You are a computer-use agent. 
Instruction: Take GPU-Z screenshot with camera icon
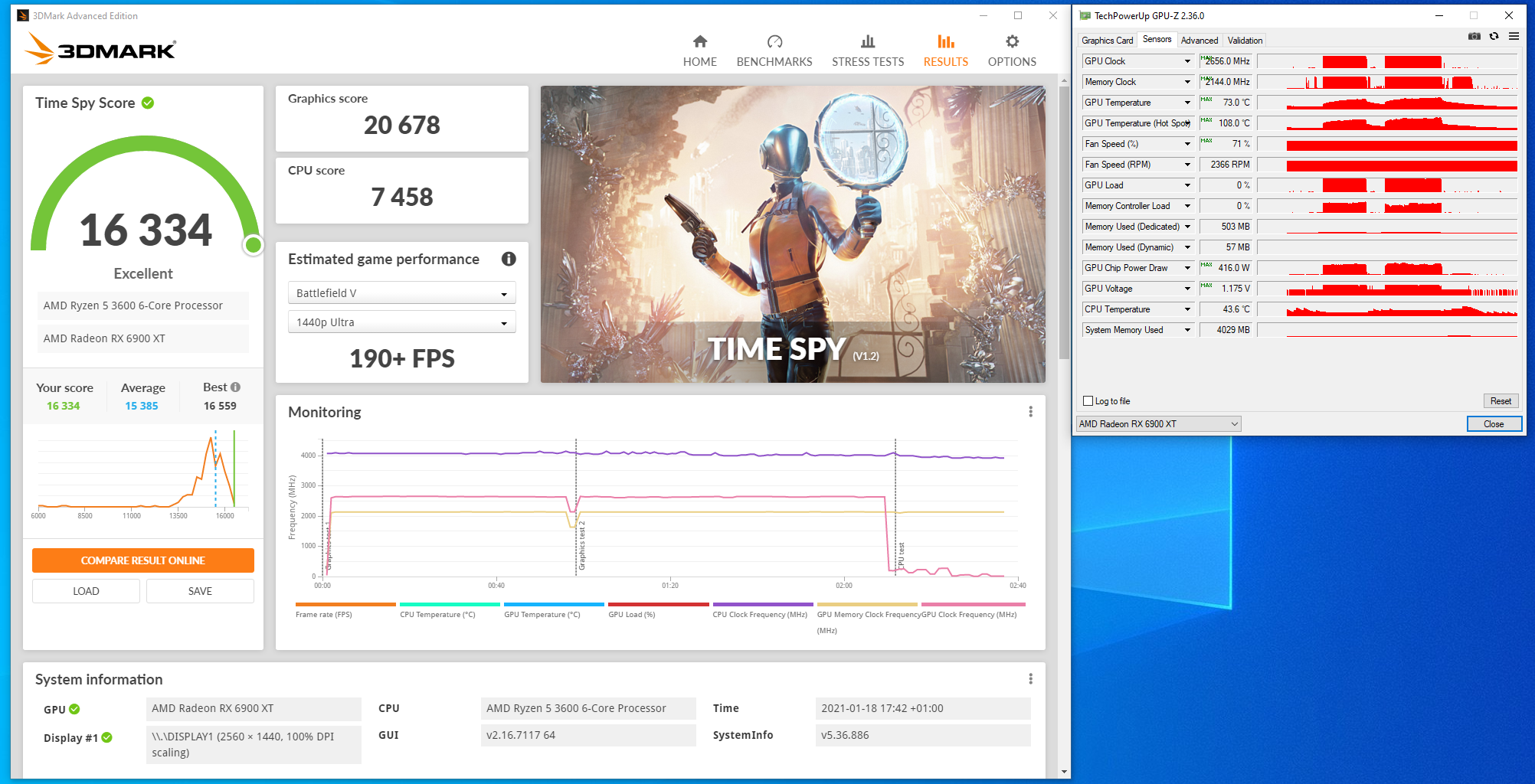[x=1474, y=36]
